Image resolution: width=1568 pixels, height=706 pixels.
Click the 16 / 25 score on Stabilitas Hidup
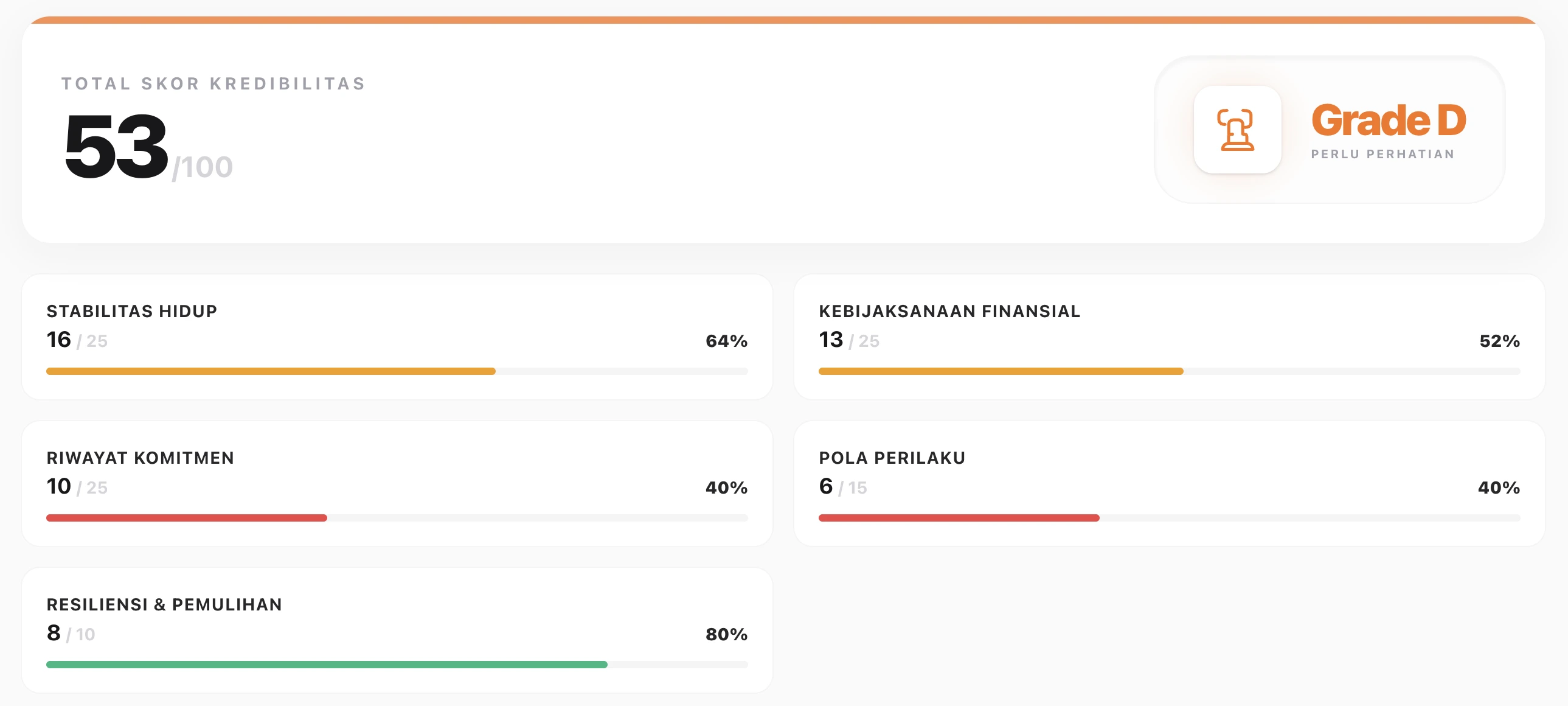pos(77,341)
